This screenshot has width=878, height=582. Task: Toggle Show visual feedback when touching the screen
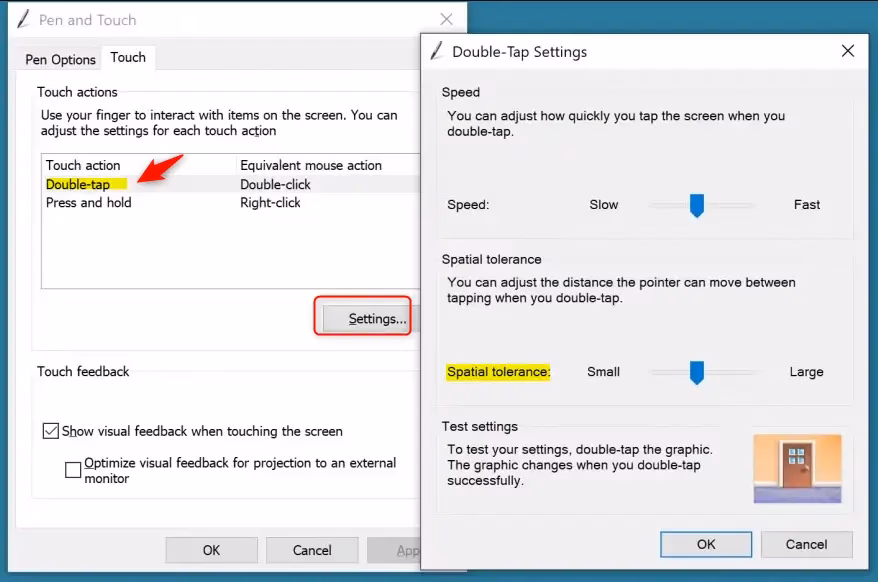click(x=51, y=431)
